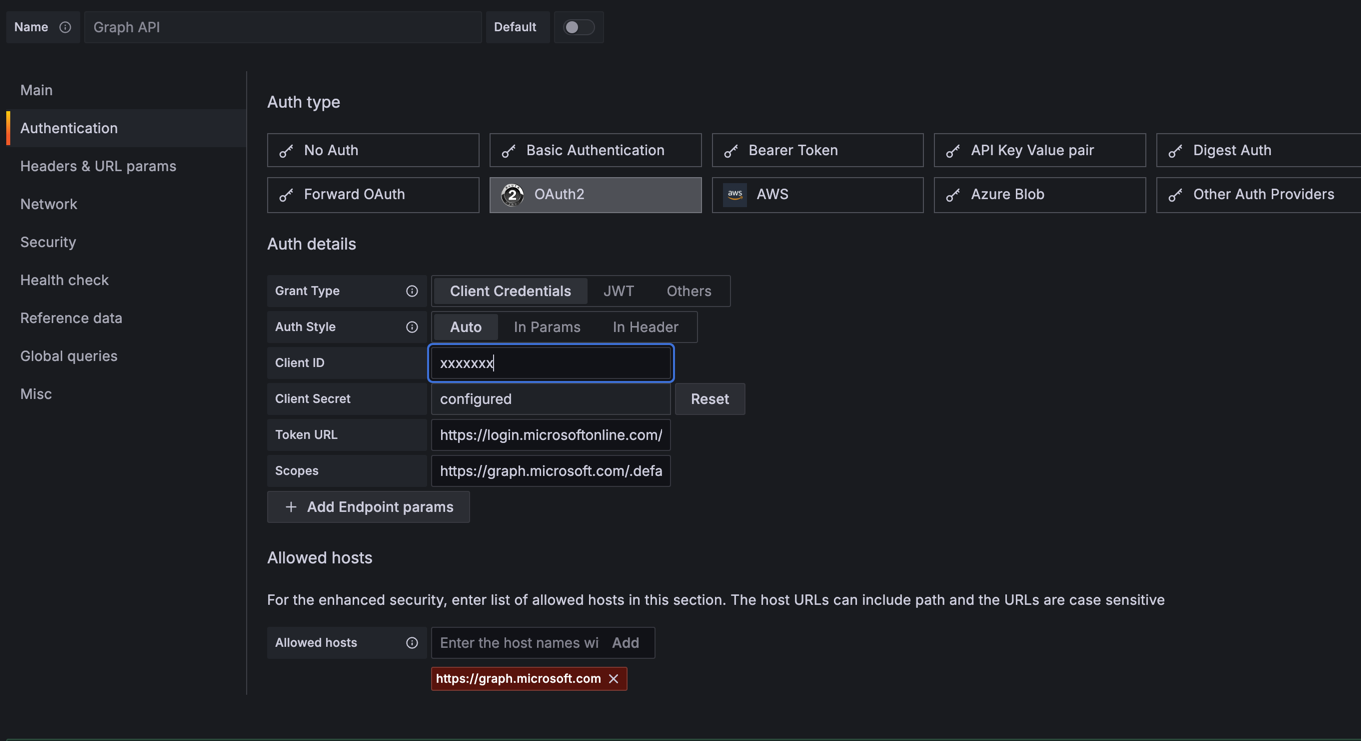
Task: Open the Headers & URL params section
Action: [98, 166]
